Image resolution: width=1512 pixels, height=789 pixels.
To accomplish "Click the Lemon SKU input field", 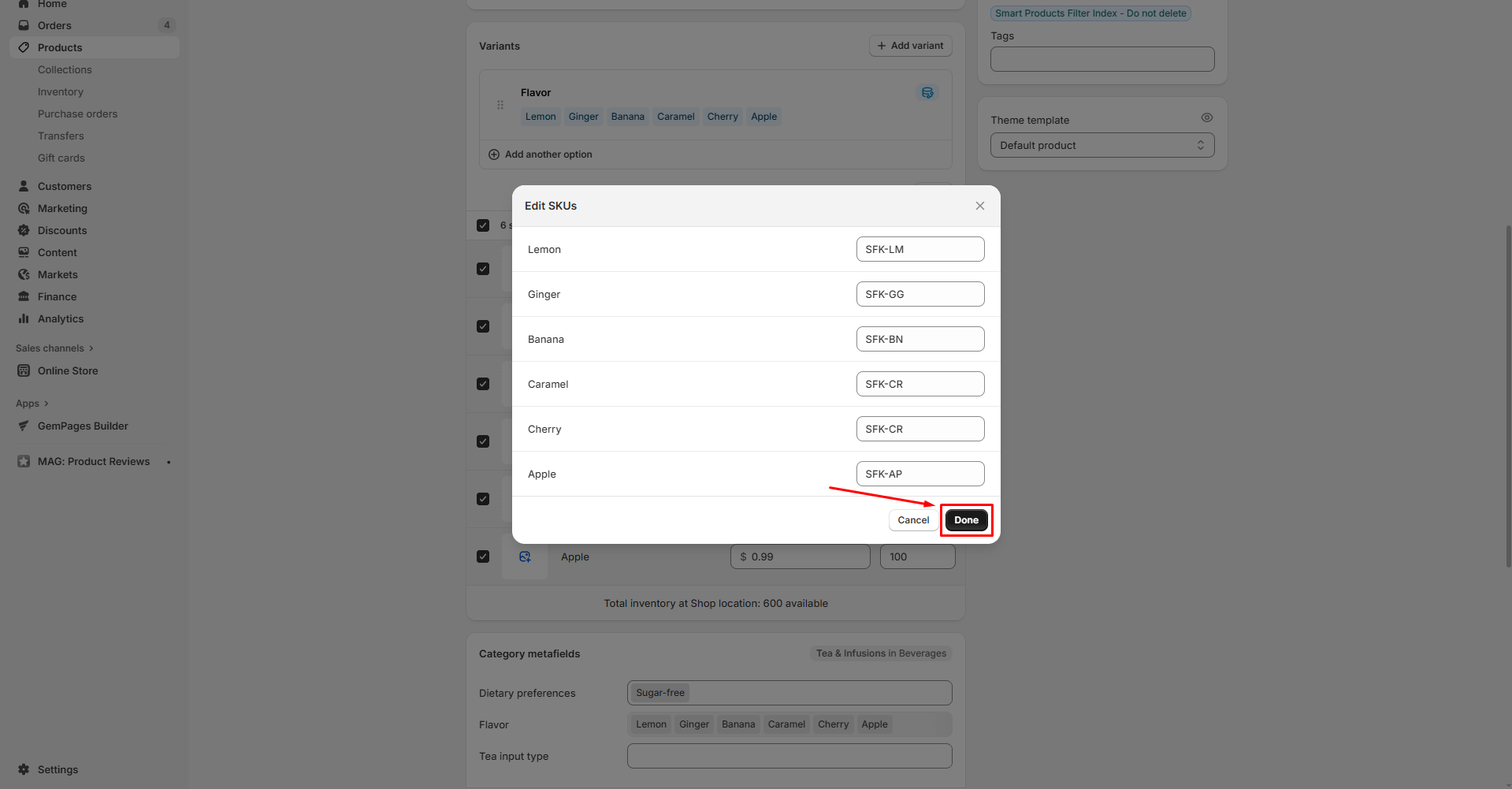I will (x=920, y=249).
